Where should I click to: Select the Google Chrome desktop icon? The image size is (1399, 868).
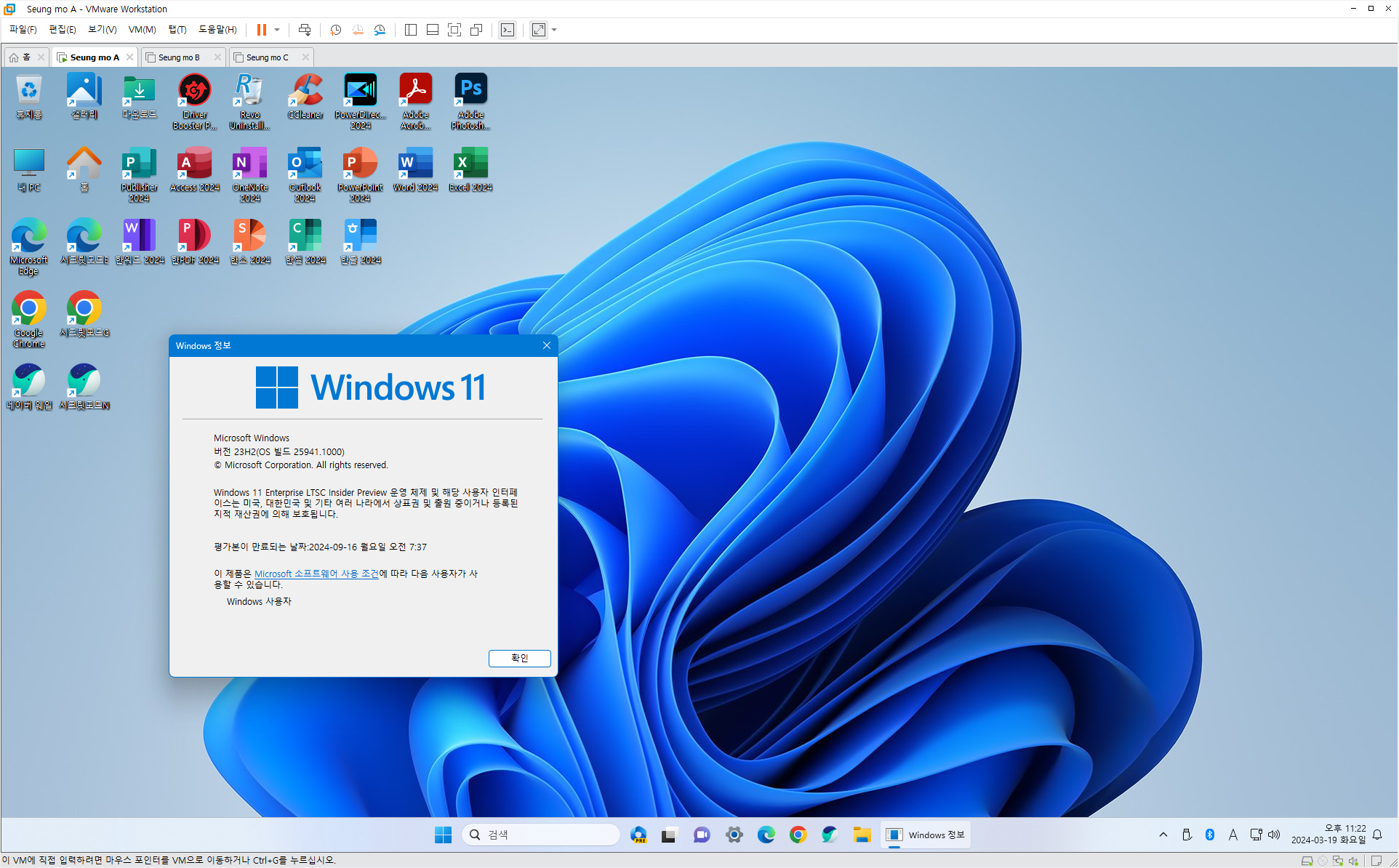pyautogui.click(x=29, y=320)
